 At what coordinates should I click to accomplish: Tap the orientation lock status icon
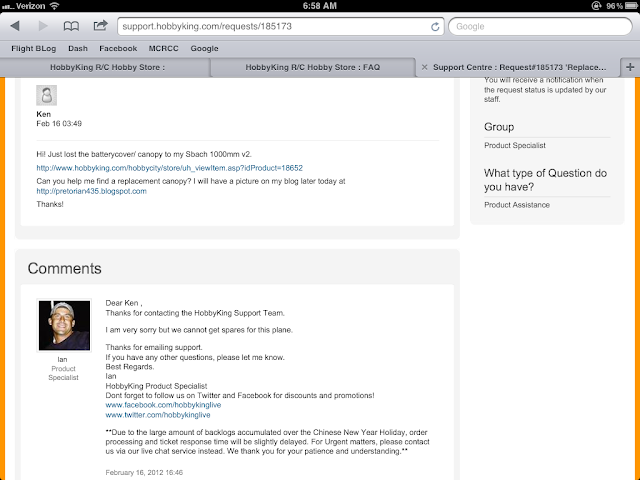[x=596, y=6]
